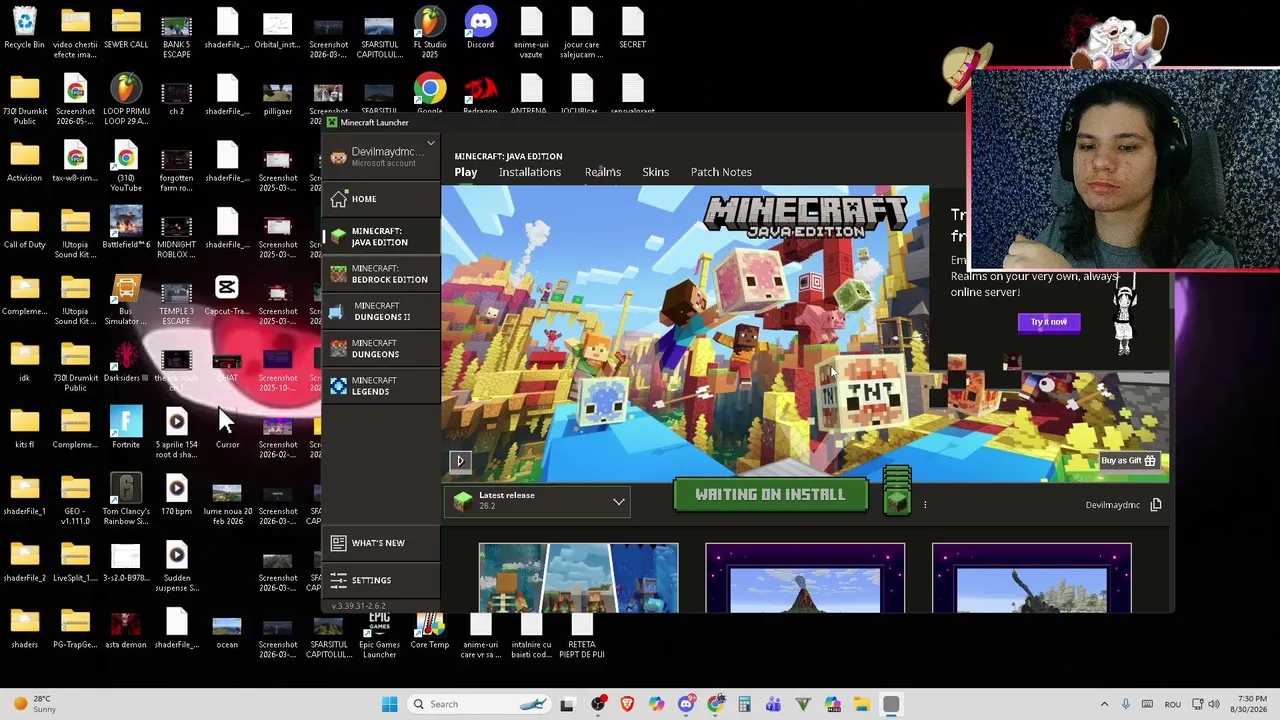1280x720 pixels.
Task: Open Microsoft Teams from the taskbar
Action: coord(773,704)
